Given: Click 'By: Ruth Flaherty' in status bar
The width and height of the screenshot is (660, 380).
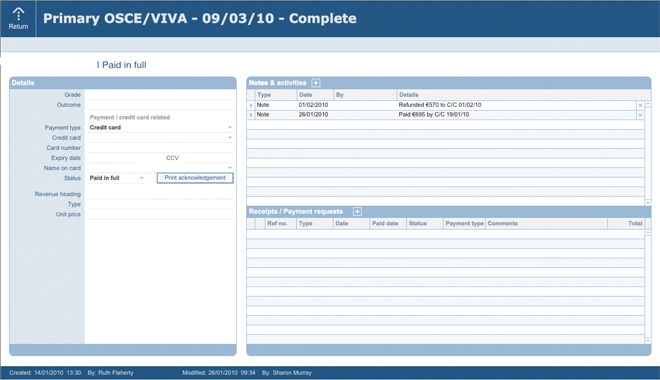Looking at the screenshot, I should click(x=110, y=373).
